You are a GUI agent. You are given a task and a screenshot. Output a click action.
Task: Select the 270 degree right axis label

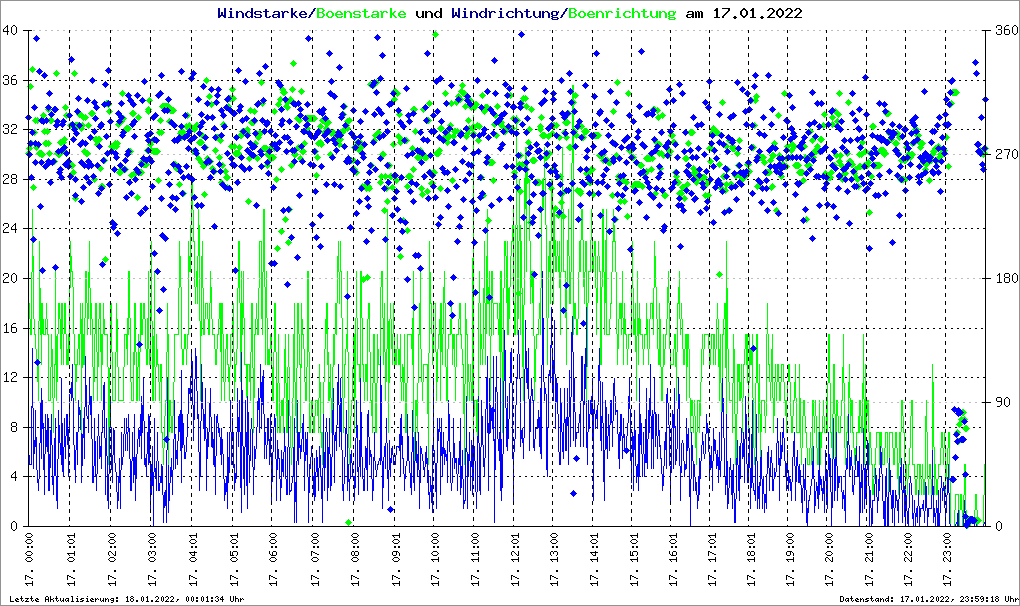1003,155
